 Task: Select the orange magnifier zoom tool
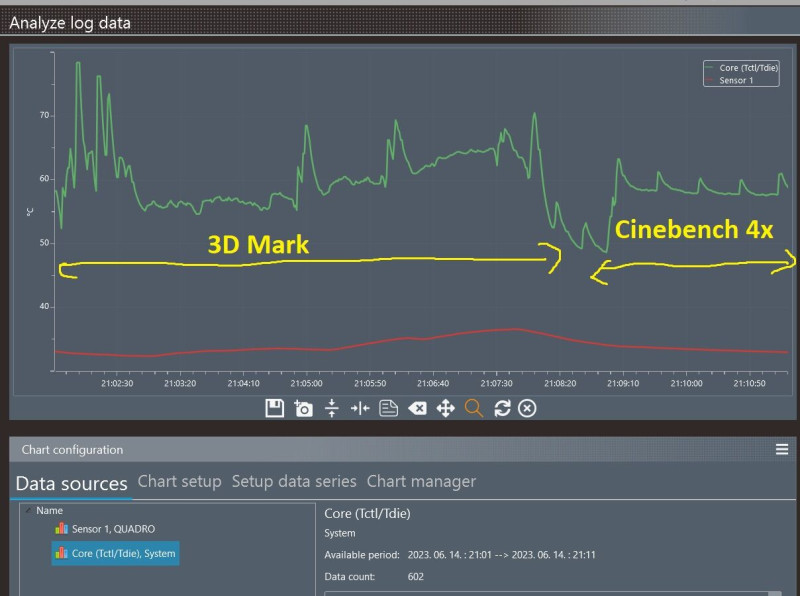tap(473, 408)
